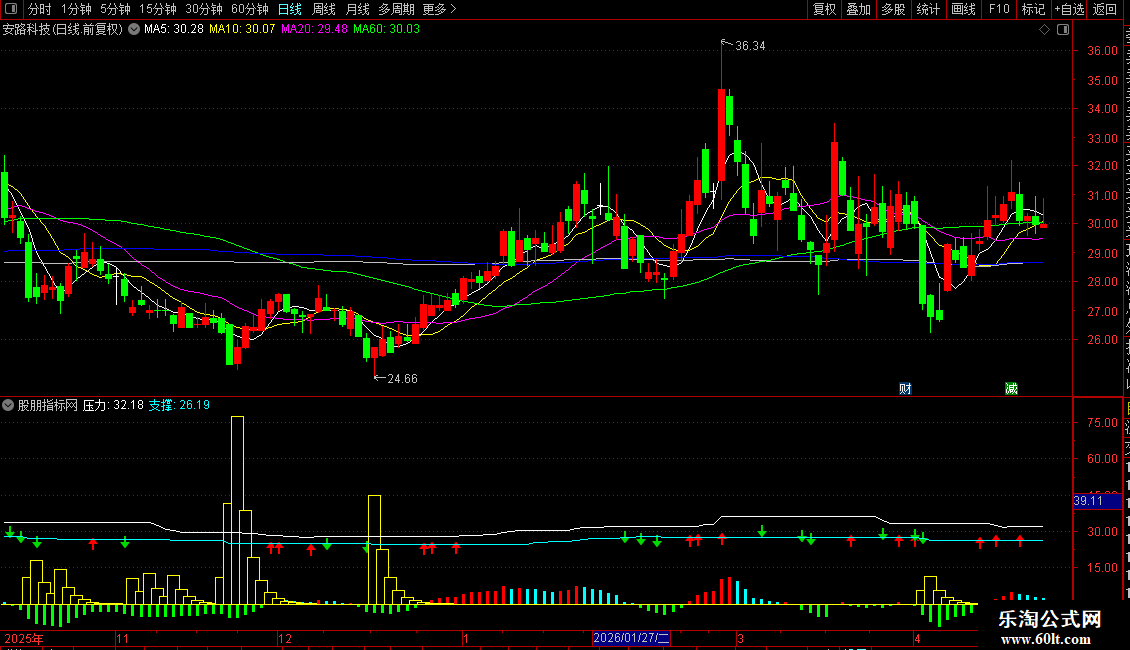The height and width of the screenshot is (650, 1130).
Task: Open F10 company information
Action: tap(999, 9)
